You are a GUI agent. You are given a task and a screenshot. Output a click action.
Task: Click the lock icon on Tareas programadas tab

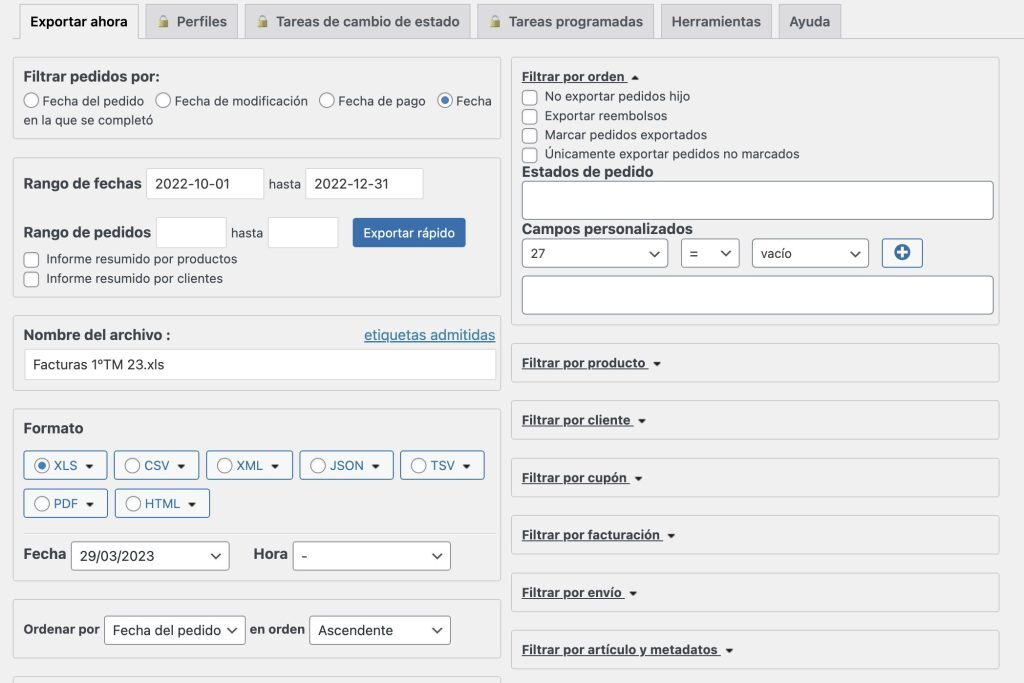pyautogui.click(x=495, y=22)
